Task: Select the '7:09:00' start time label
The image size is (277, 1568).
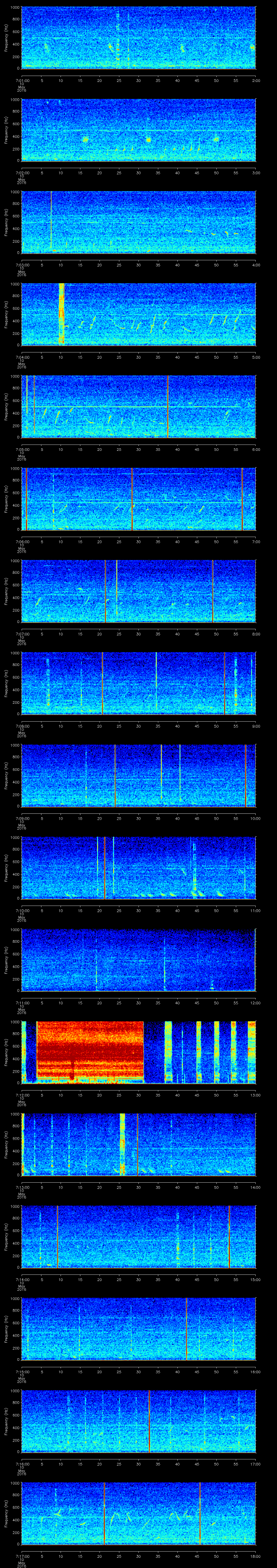Action: [x=22, y=818]
